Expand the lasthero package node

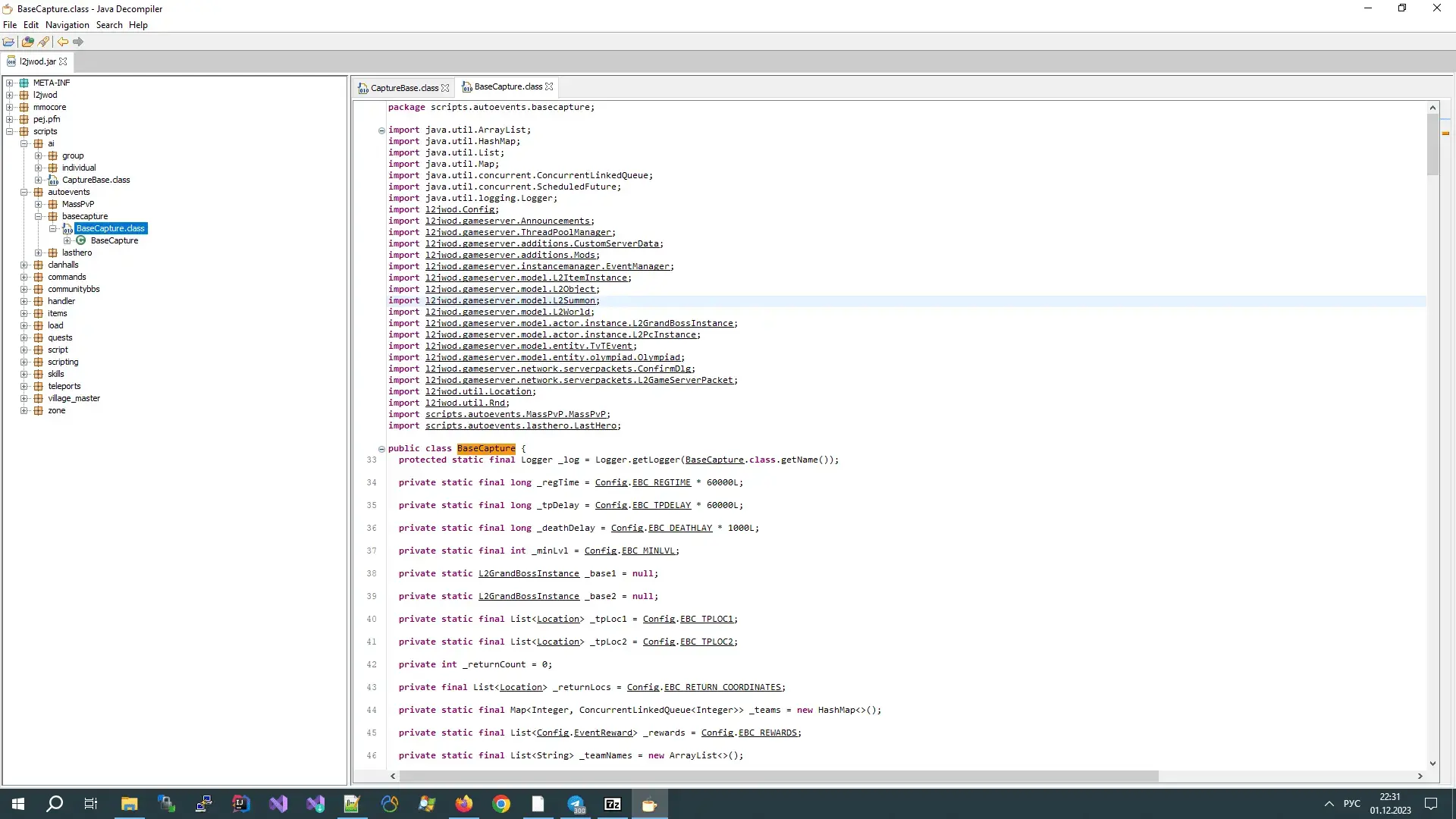pyautogui.click(x=39, y=253)
